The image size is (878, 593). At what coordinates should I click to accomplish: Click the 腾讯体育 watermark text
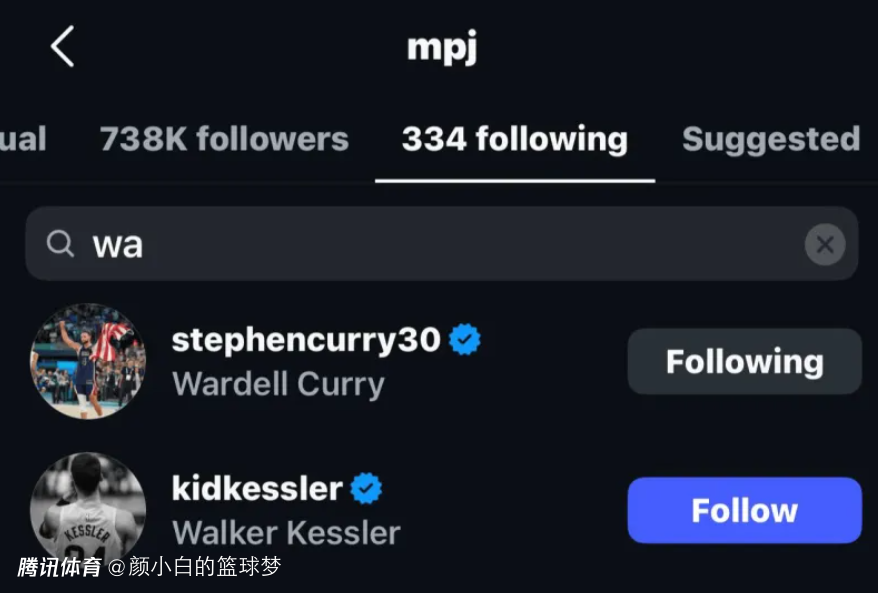(x=59, y=568)
